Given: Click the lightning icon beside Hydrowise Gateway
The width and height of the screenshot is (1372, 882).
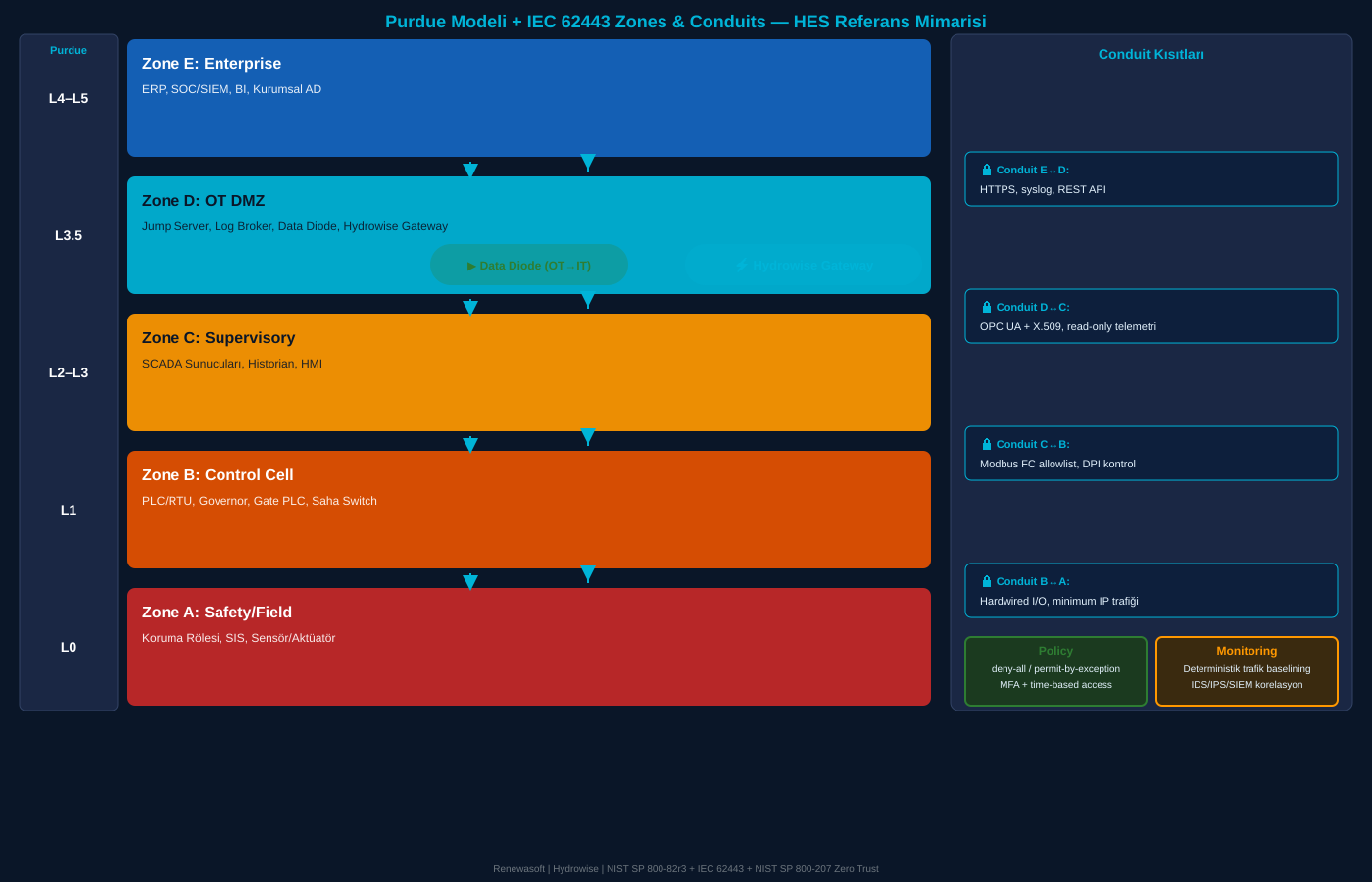Looking at the screenshot, I should point(742,266).
